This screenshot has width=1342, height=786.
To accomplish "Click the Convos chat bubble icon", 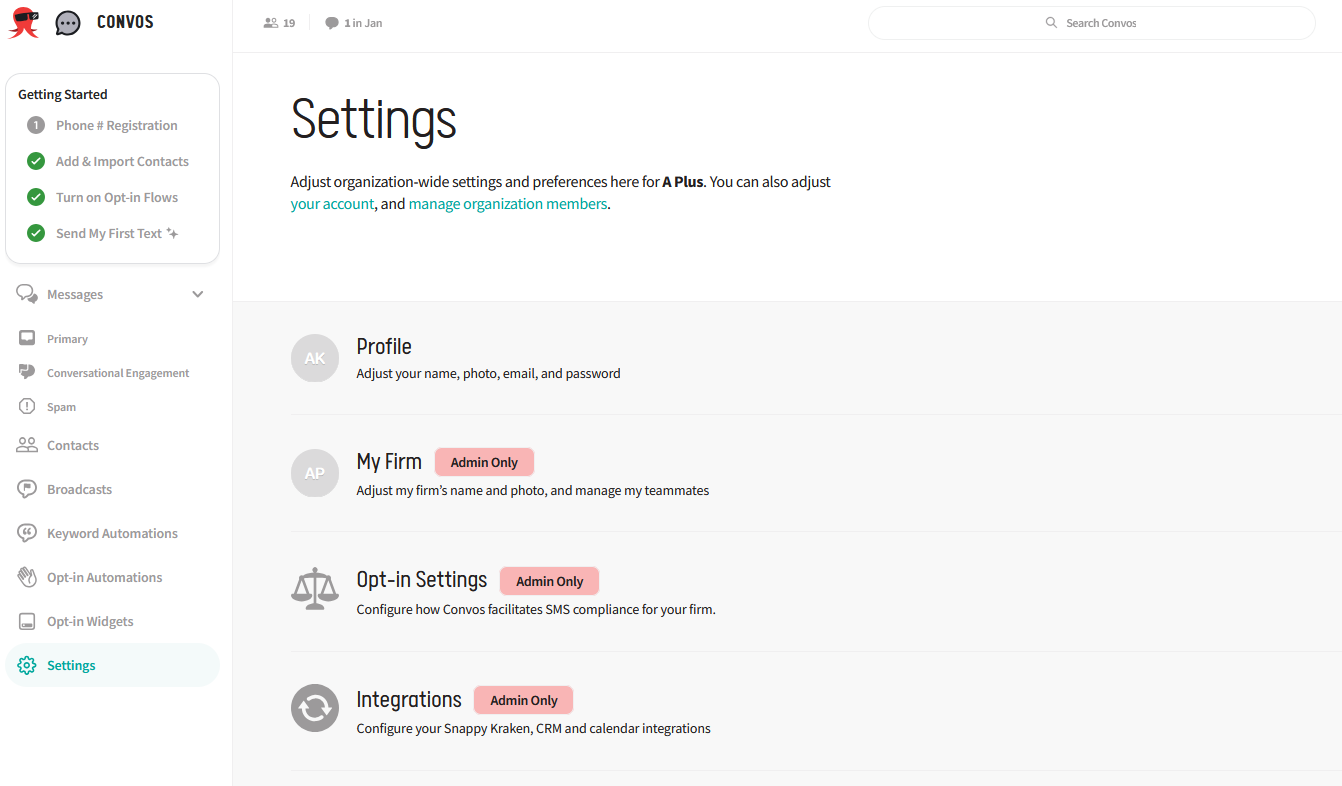I will [x=68, y=23].
